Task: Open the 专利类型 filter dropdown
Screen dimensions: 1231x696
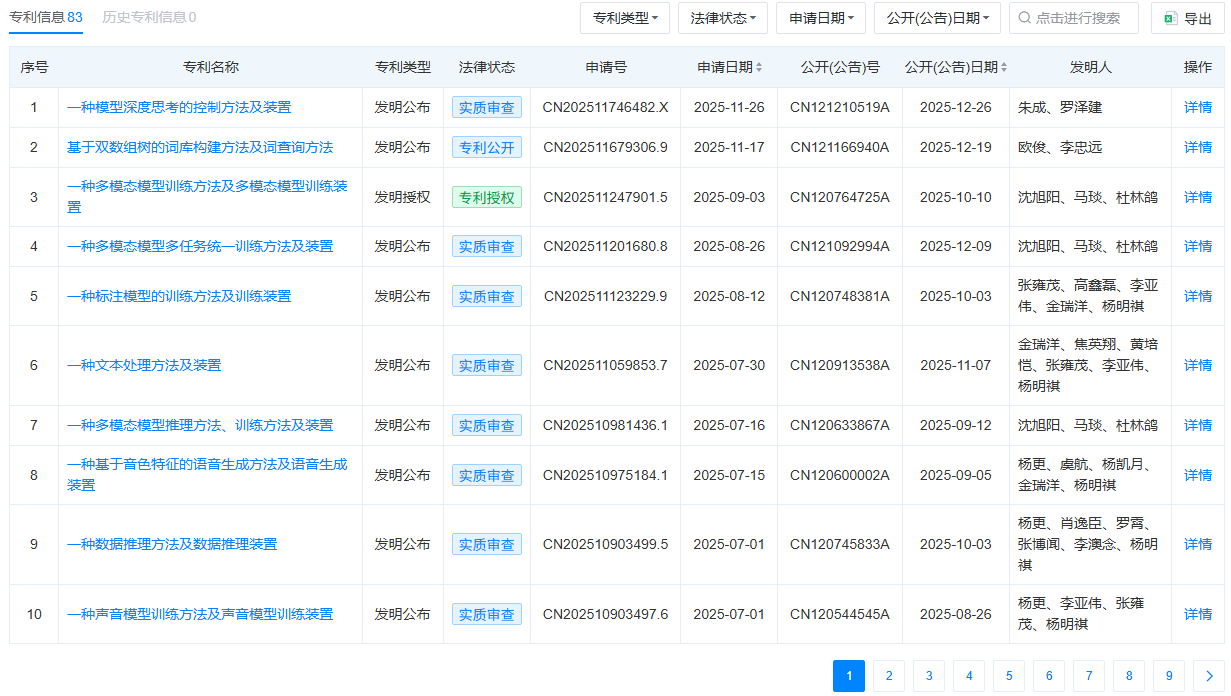Action: click(625, 18)
